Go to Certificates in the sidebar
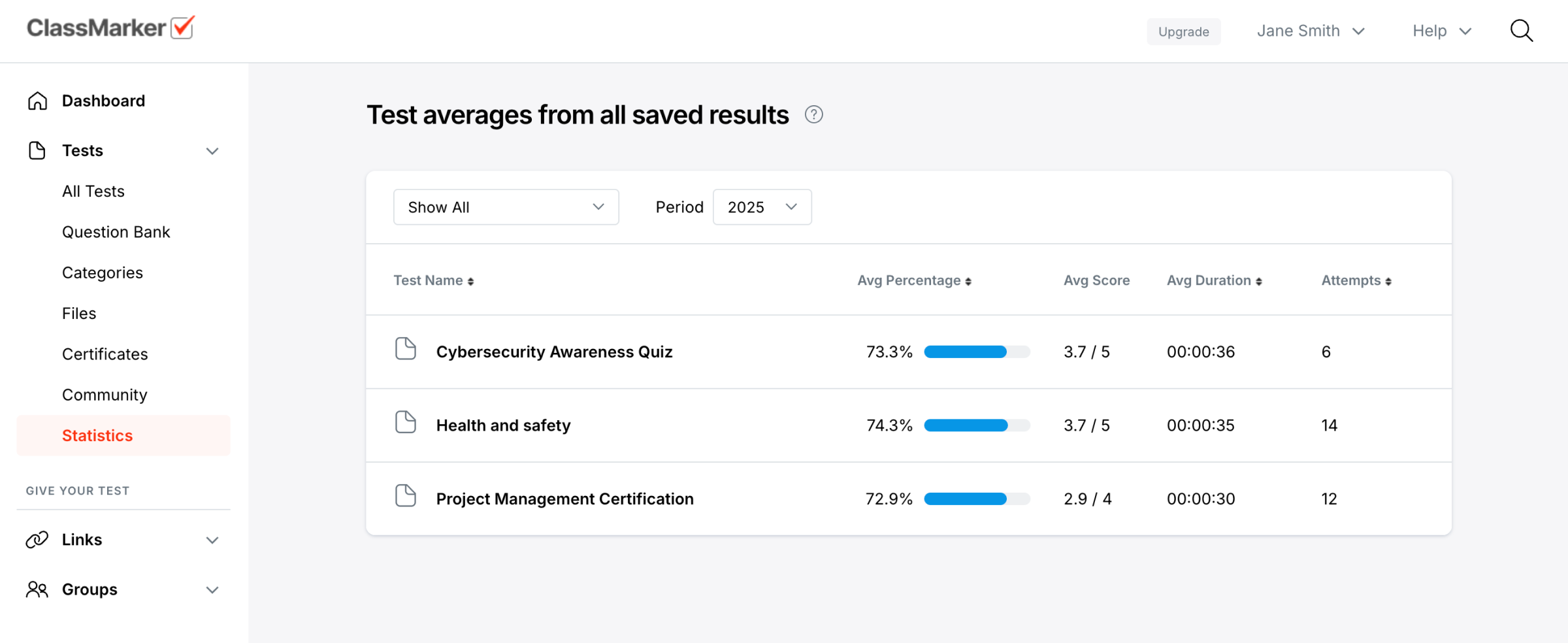Viewport: 1568px width, 643px height. tap(105, 354)
